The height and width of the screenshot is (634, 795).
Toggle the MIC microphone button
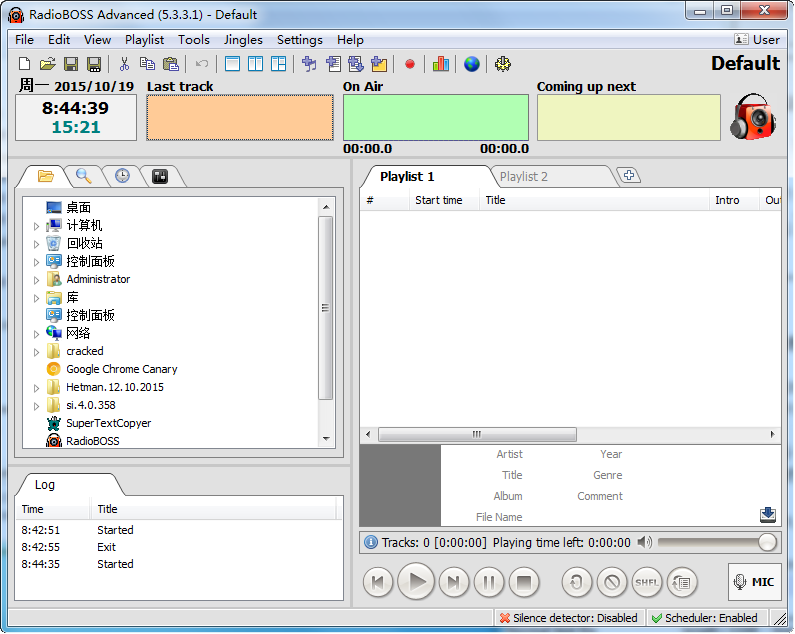point(754,582)
